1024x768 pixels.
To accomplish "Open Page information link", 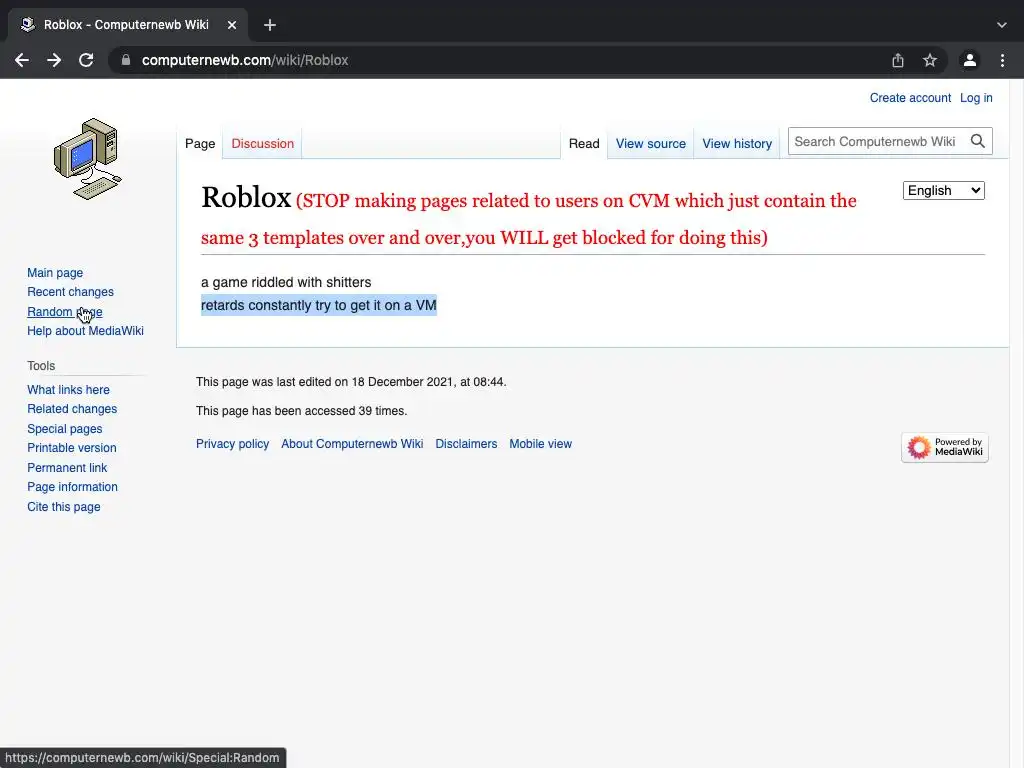I will click(72, 487).
